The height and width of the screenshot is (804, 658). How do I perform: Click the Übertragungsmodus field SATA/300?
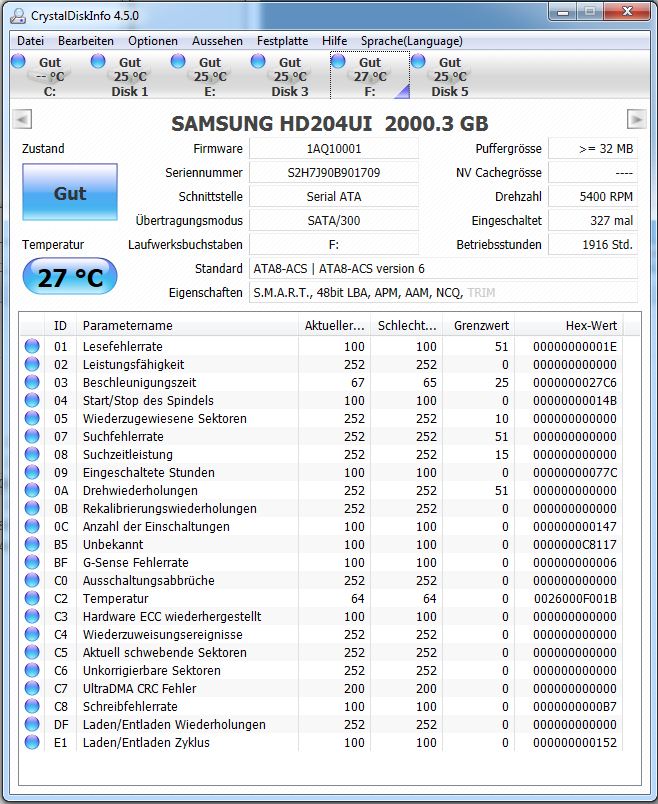click(x=334, y=220)
